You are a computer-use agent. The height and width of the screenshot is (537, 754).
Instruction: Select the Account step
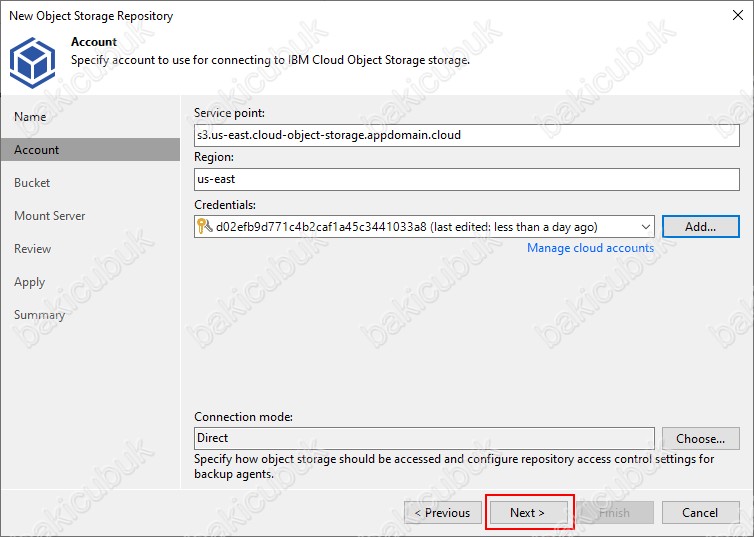(x=90, y=150)
